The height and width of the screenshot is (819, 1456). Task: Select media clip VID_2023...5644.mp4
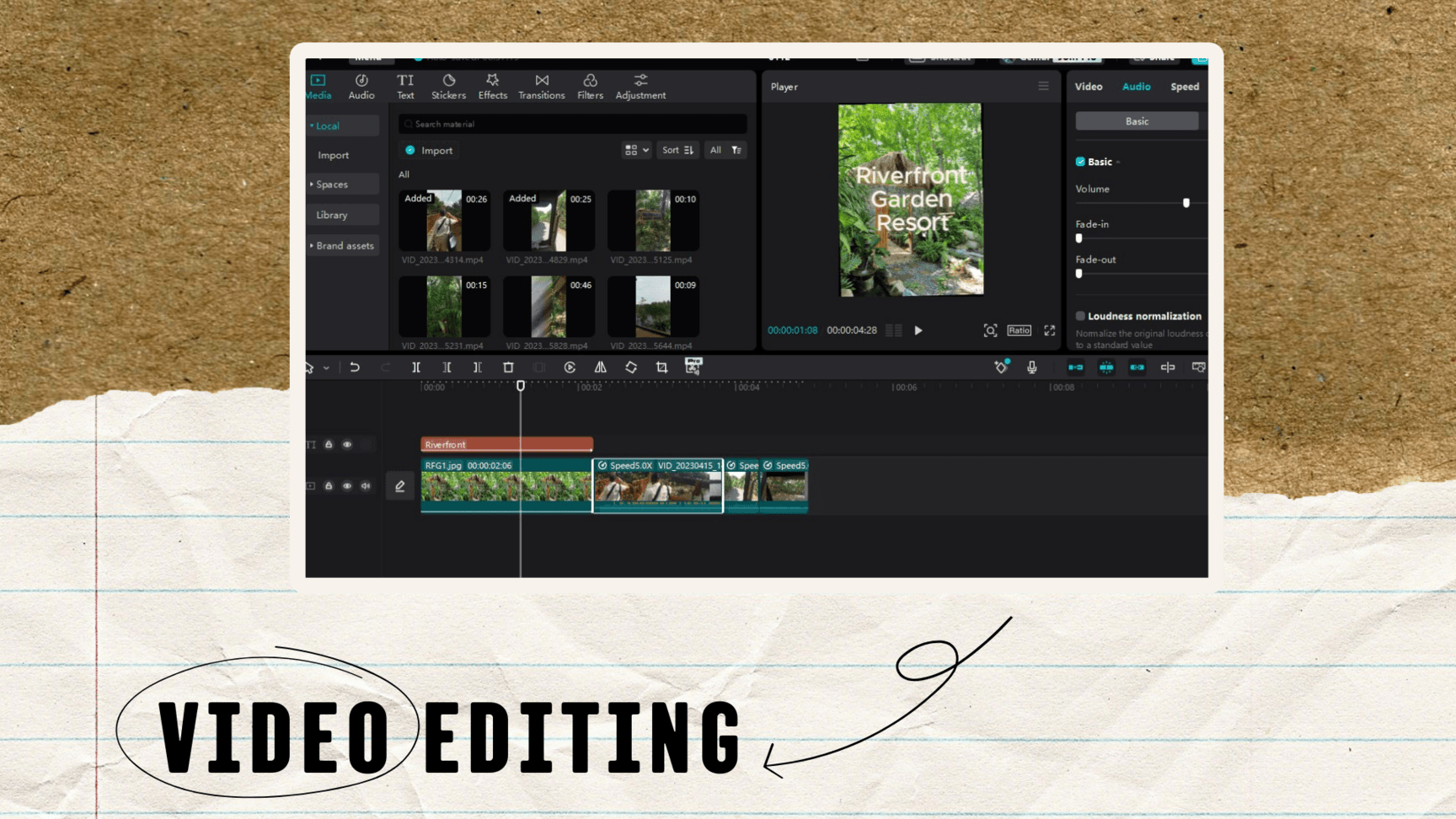point(653,307)
